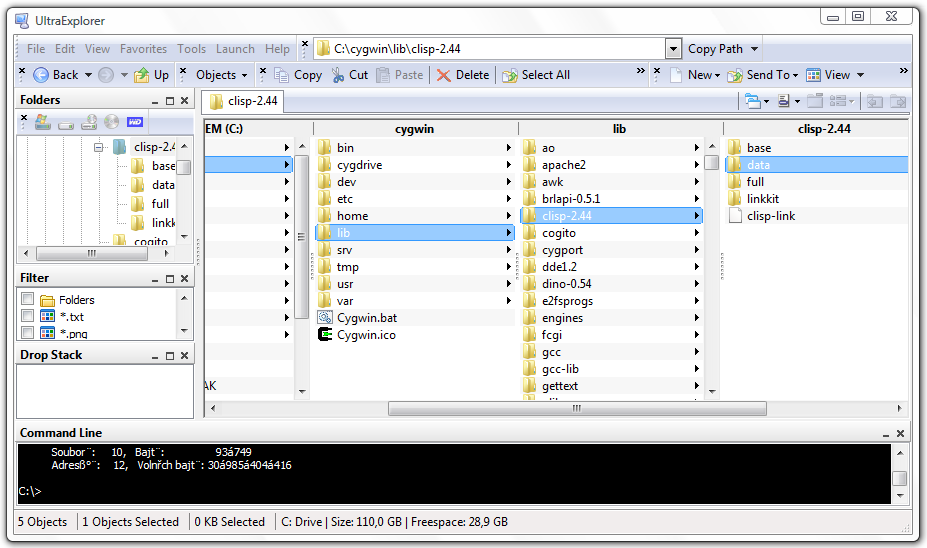Tick the Folders filter checkbox

click(x=27, y=299)
